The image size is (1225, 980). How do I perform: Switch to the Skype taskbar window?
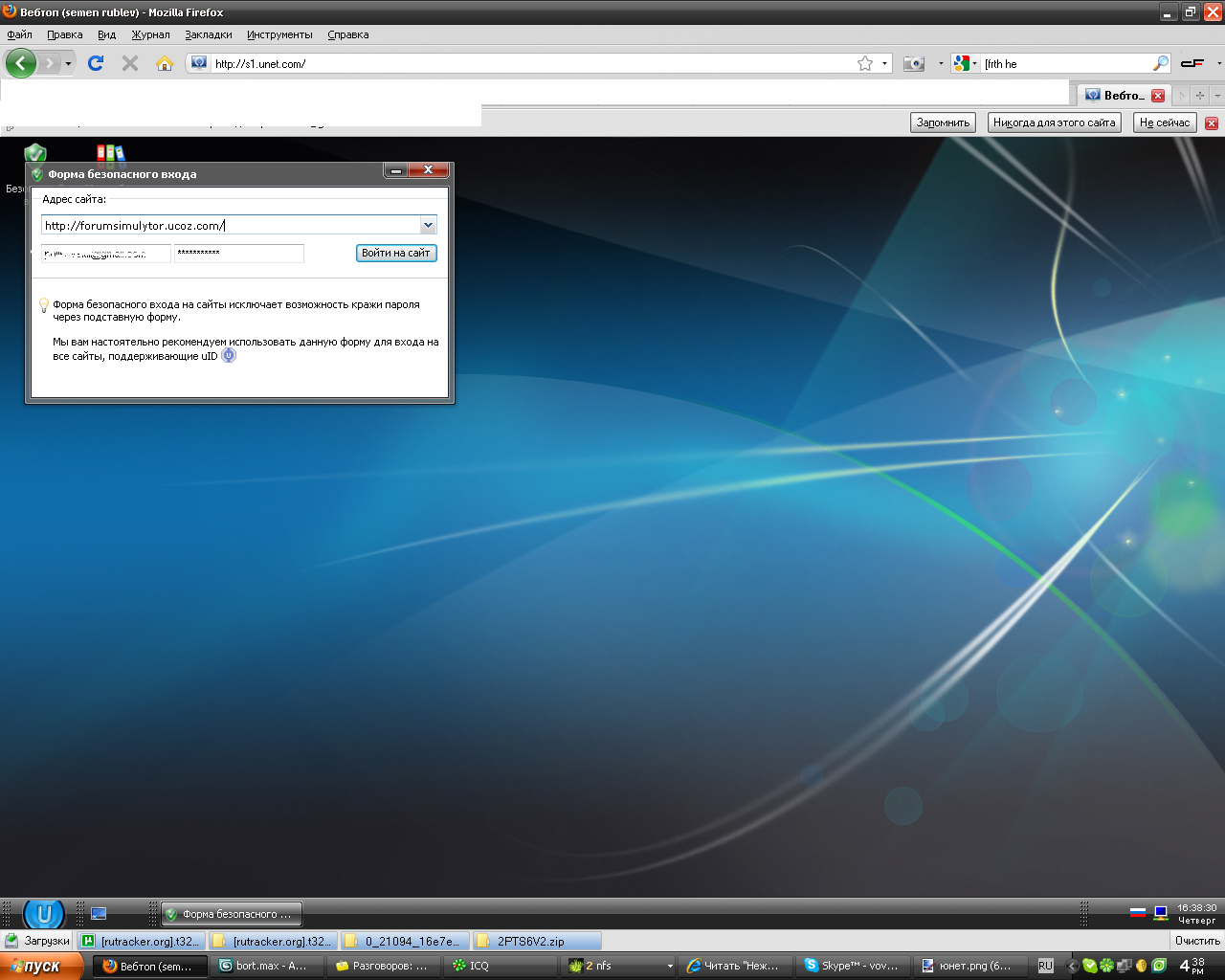(x=854, y=967)
